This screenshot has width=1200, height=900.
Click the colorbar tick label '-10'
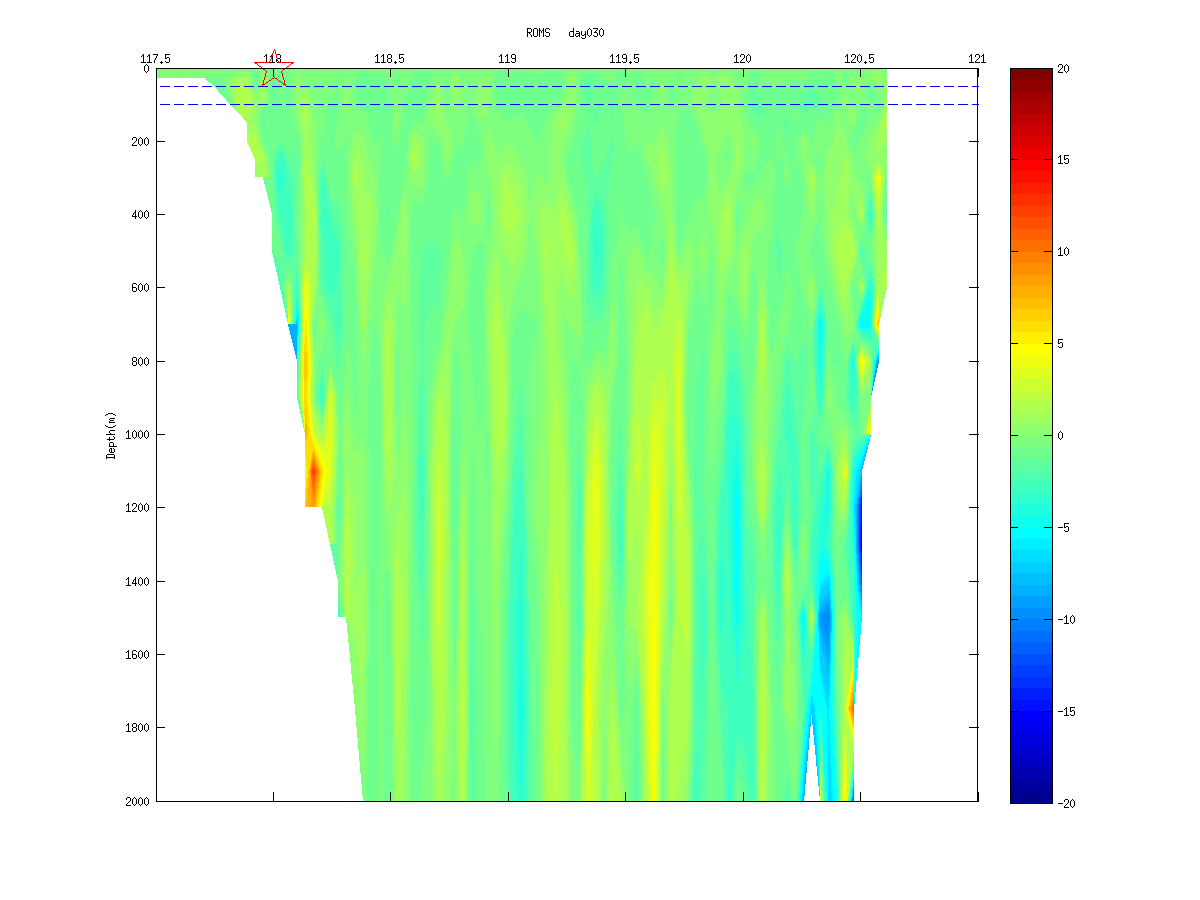pos(1066,619)
